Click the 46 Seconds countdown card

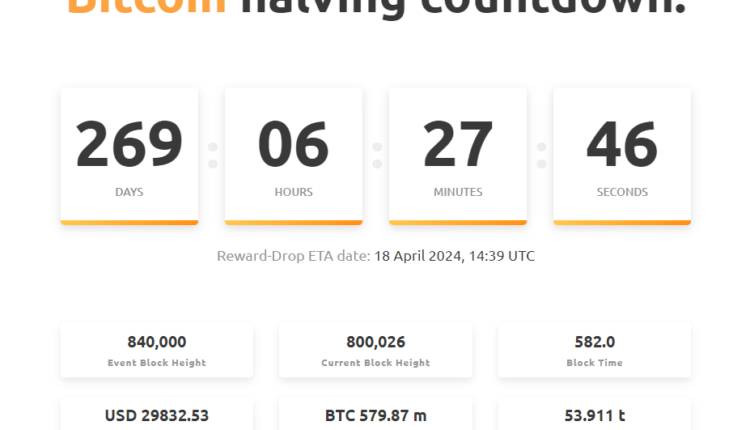click(621, 154)
